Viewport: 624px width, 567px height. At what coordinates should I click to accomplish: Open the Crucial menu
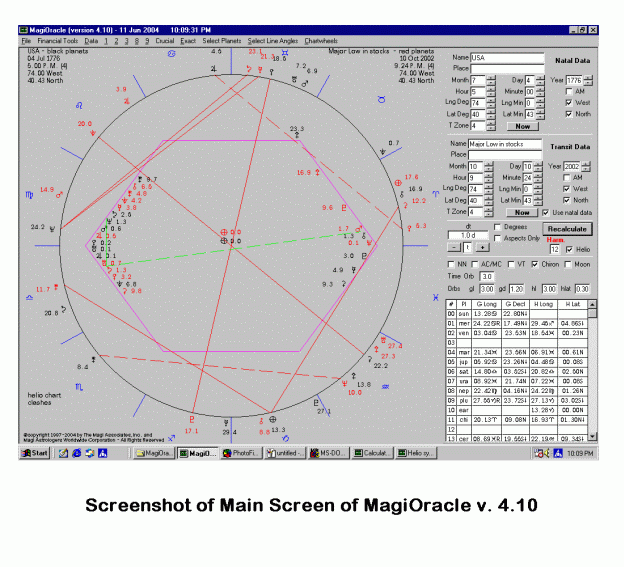pos(165,41)
